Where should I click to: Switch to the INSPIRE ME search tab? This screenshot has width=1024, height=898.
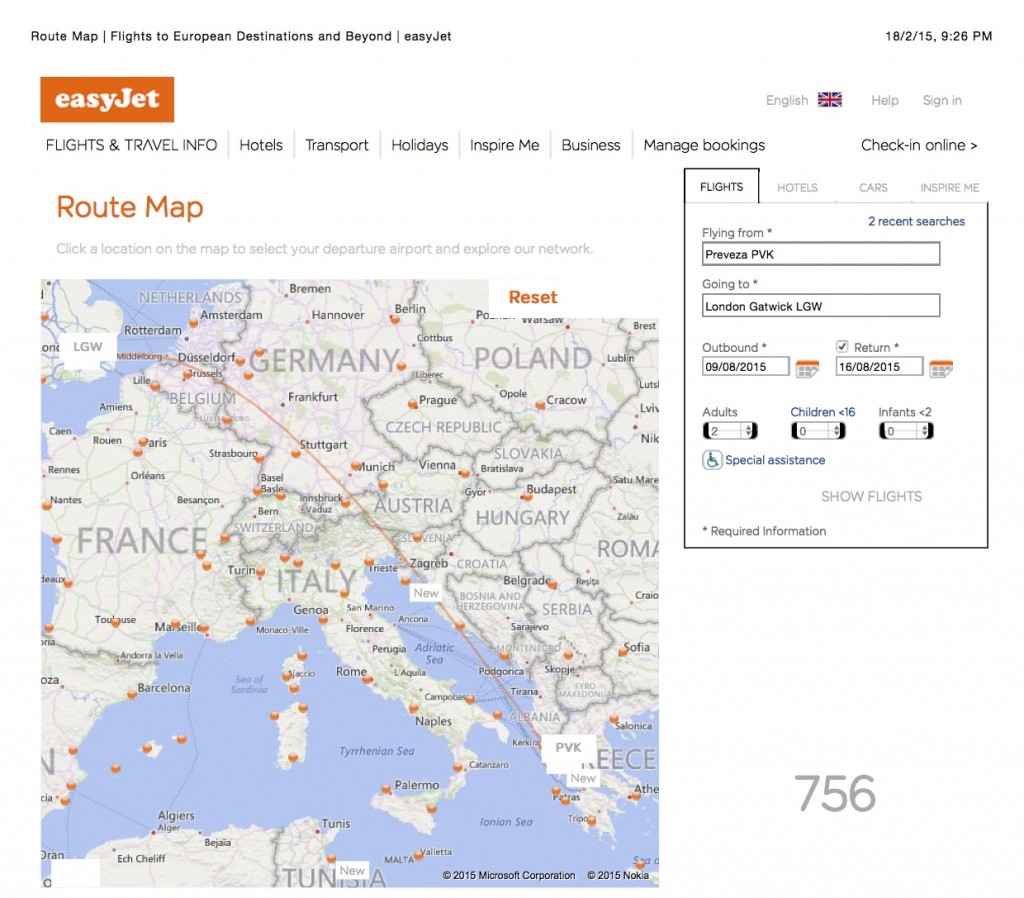[950, 187]
